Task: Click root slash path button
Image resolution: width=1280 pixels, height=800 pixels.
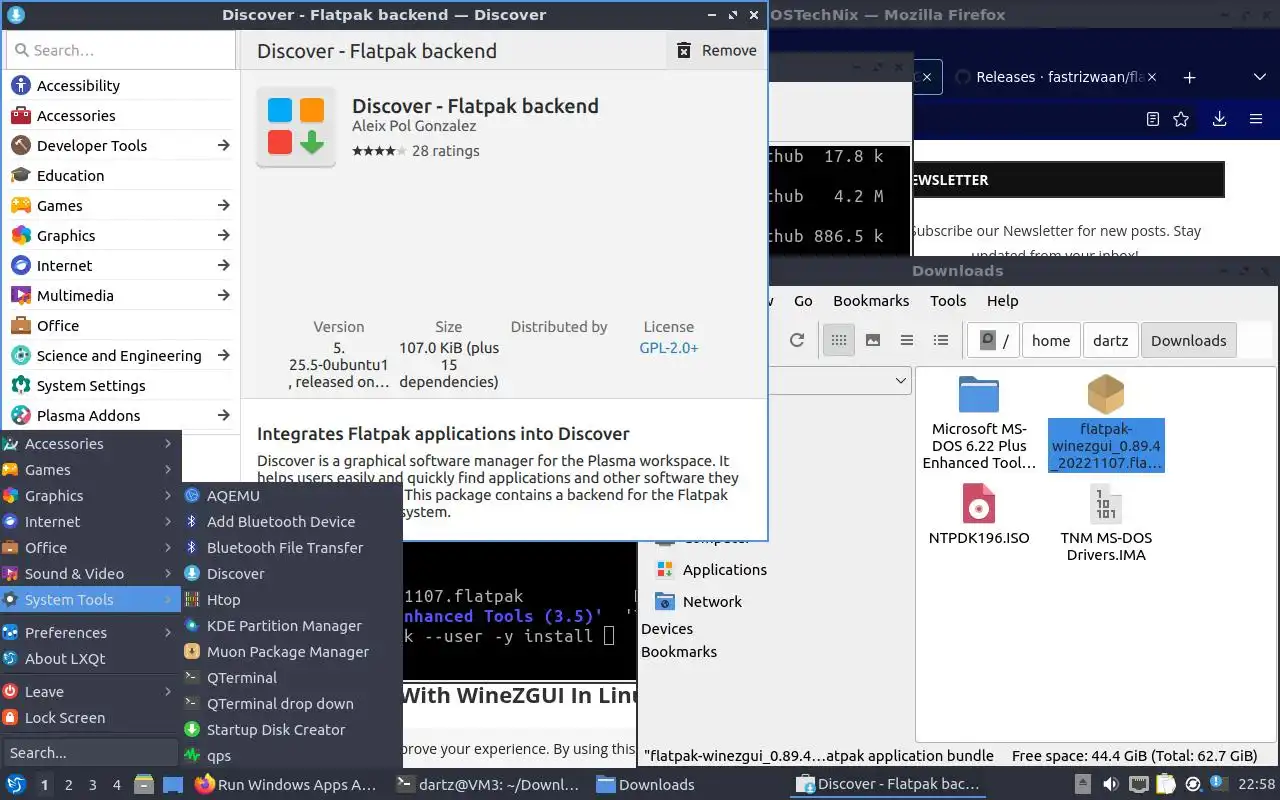Action: tap(994, 340)
